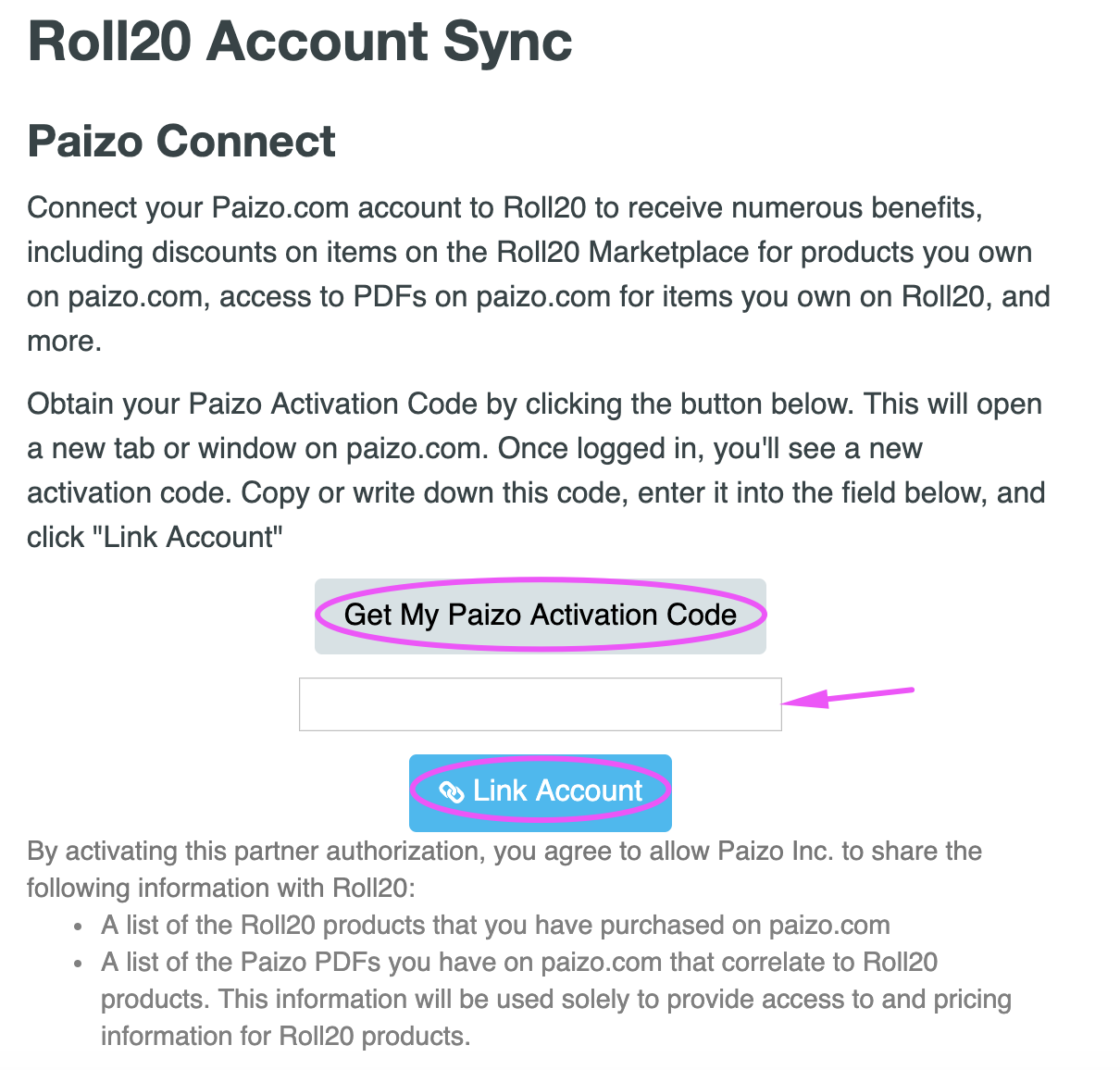This screenshot has width=1120, height=1070.
Task: Click "following information with Roll20:" text
Action: [x=220, y=889]
